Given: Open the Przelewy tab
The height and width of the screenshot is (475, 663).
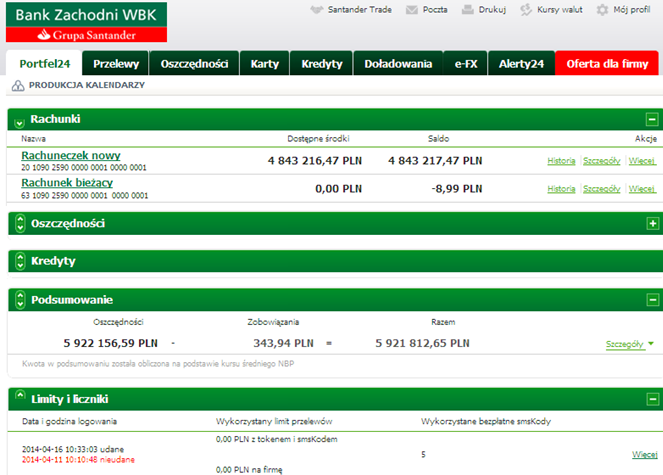Looking at the screenshot, I should tap(116, 63).
